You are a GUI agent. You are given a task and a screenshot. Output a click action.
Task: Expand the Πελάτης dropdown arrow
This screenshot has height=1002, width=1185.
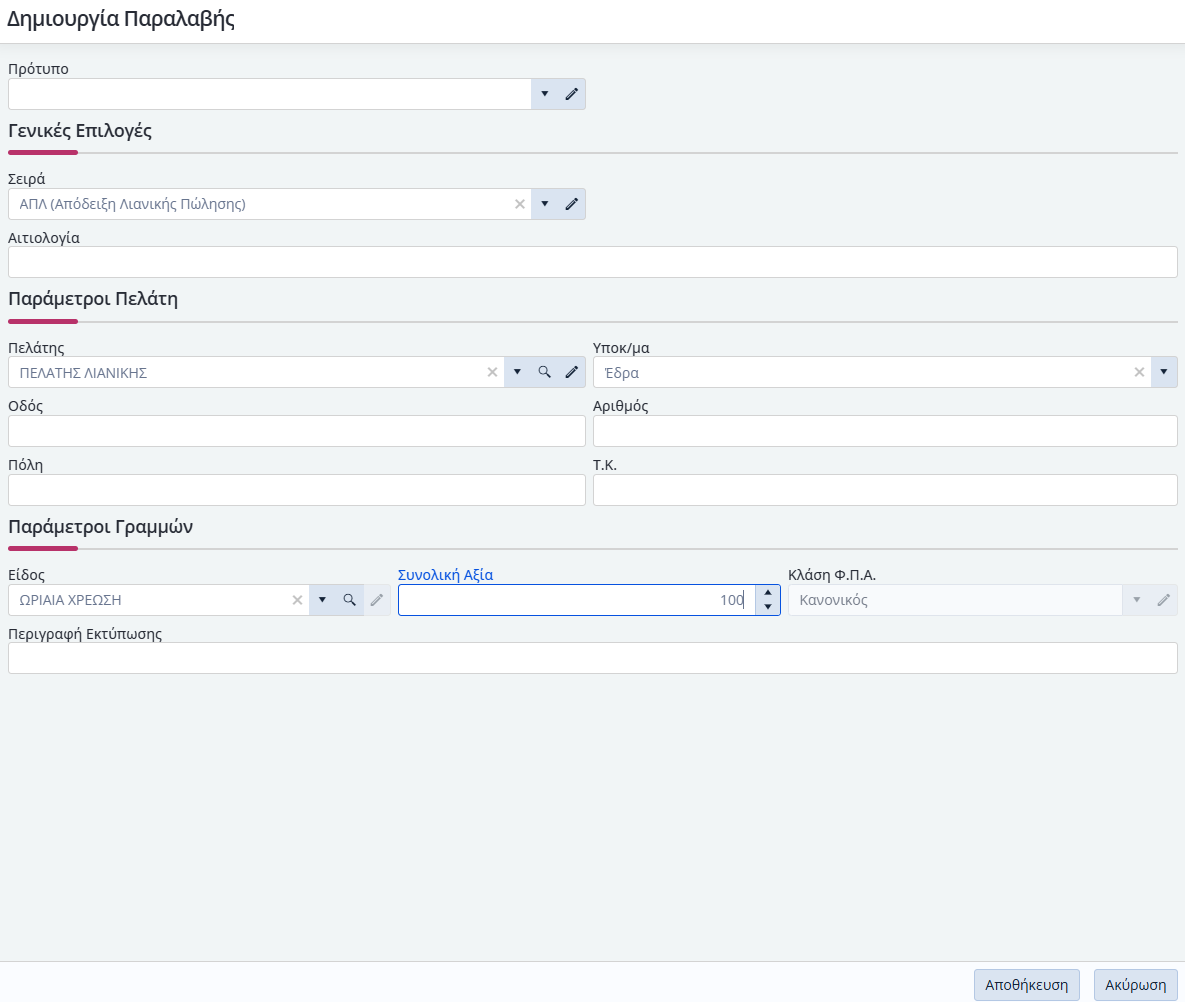point(517,372)
